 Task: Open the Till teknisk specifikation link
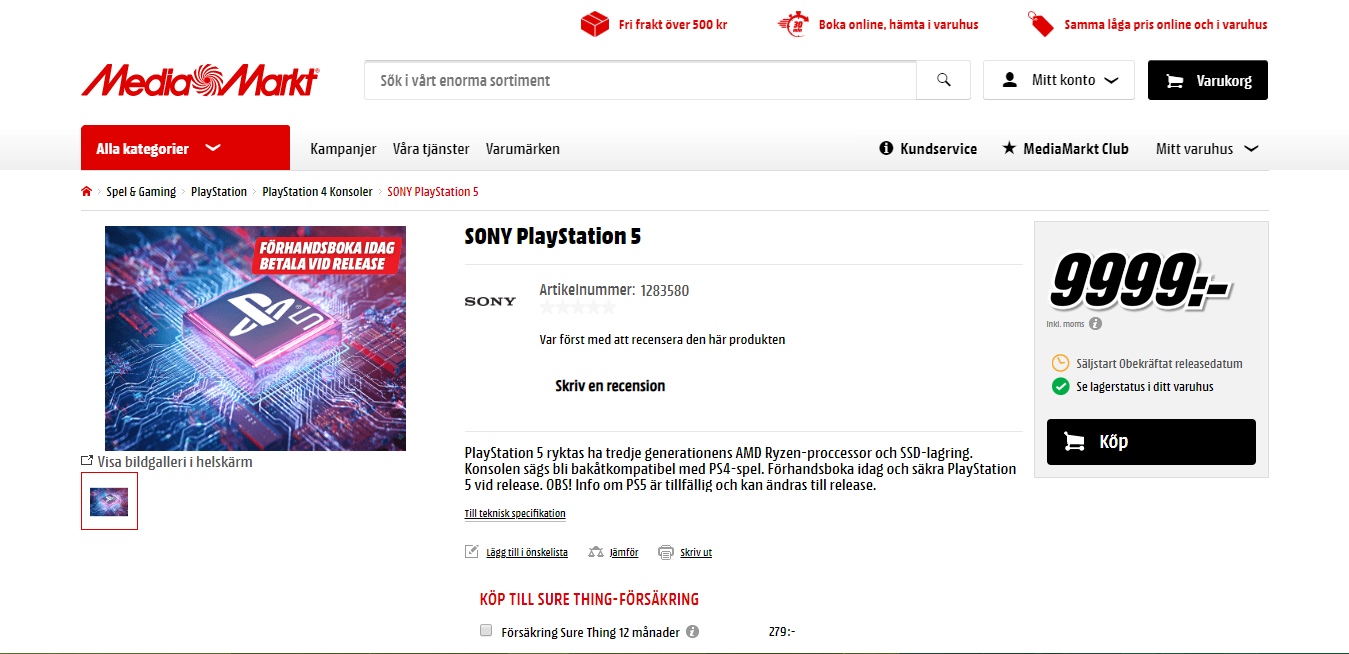(x=515, y=514)
